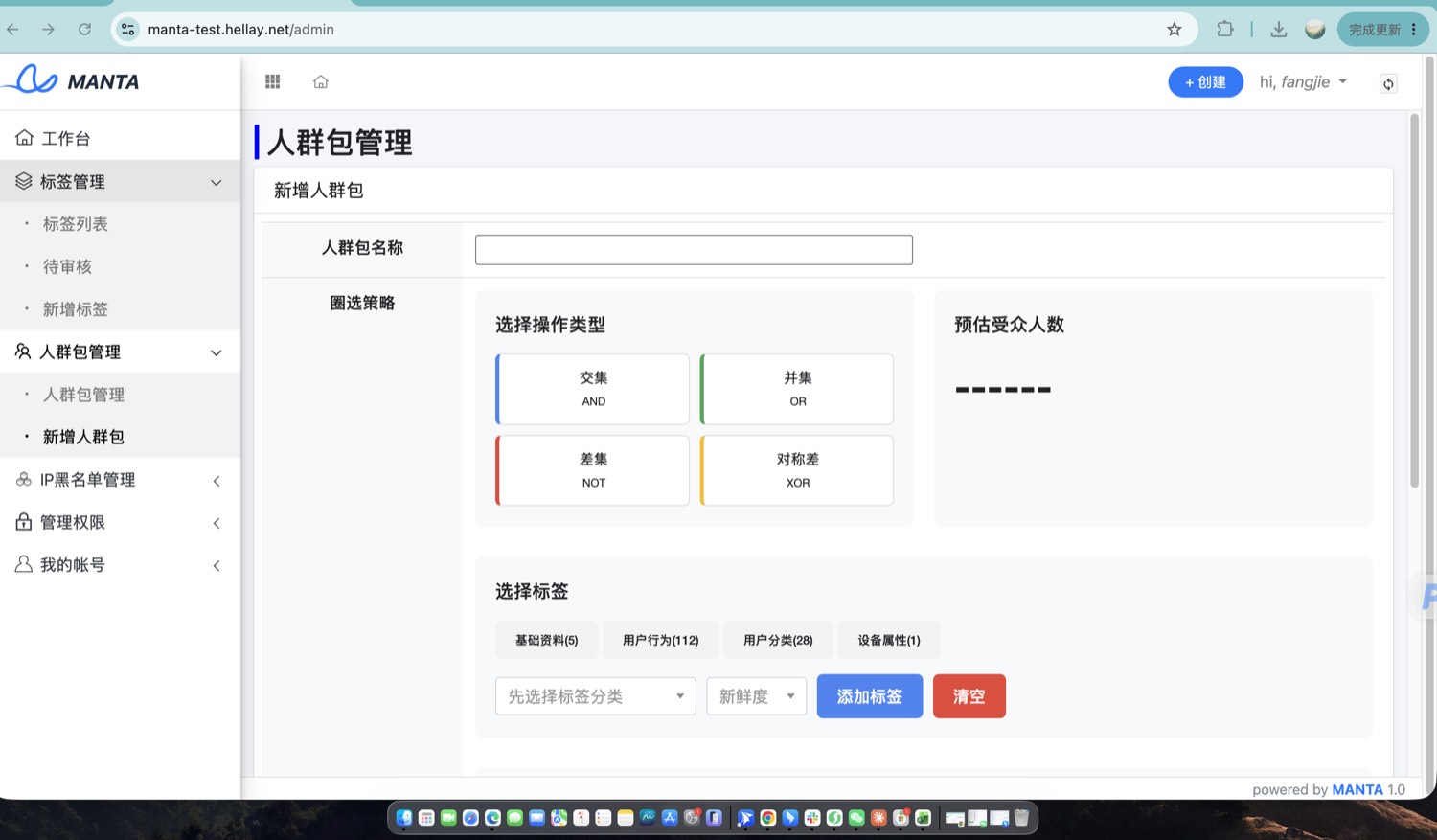Image resolution: width=1437 pixels, height=840 pixels.
Task: Reload the page in browser
Action: point(84,29)
